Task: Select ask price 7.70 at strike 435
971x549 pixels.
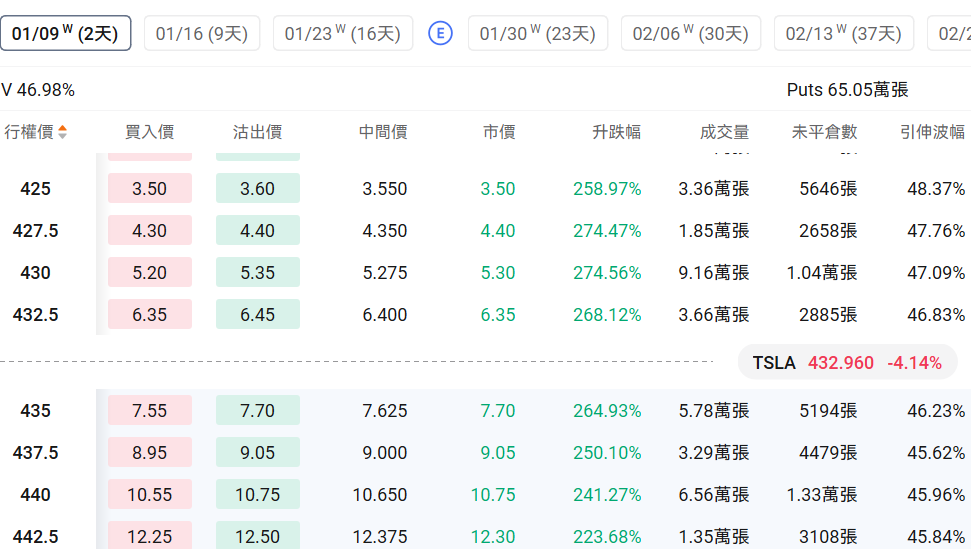Action: point(257,411)
